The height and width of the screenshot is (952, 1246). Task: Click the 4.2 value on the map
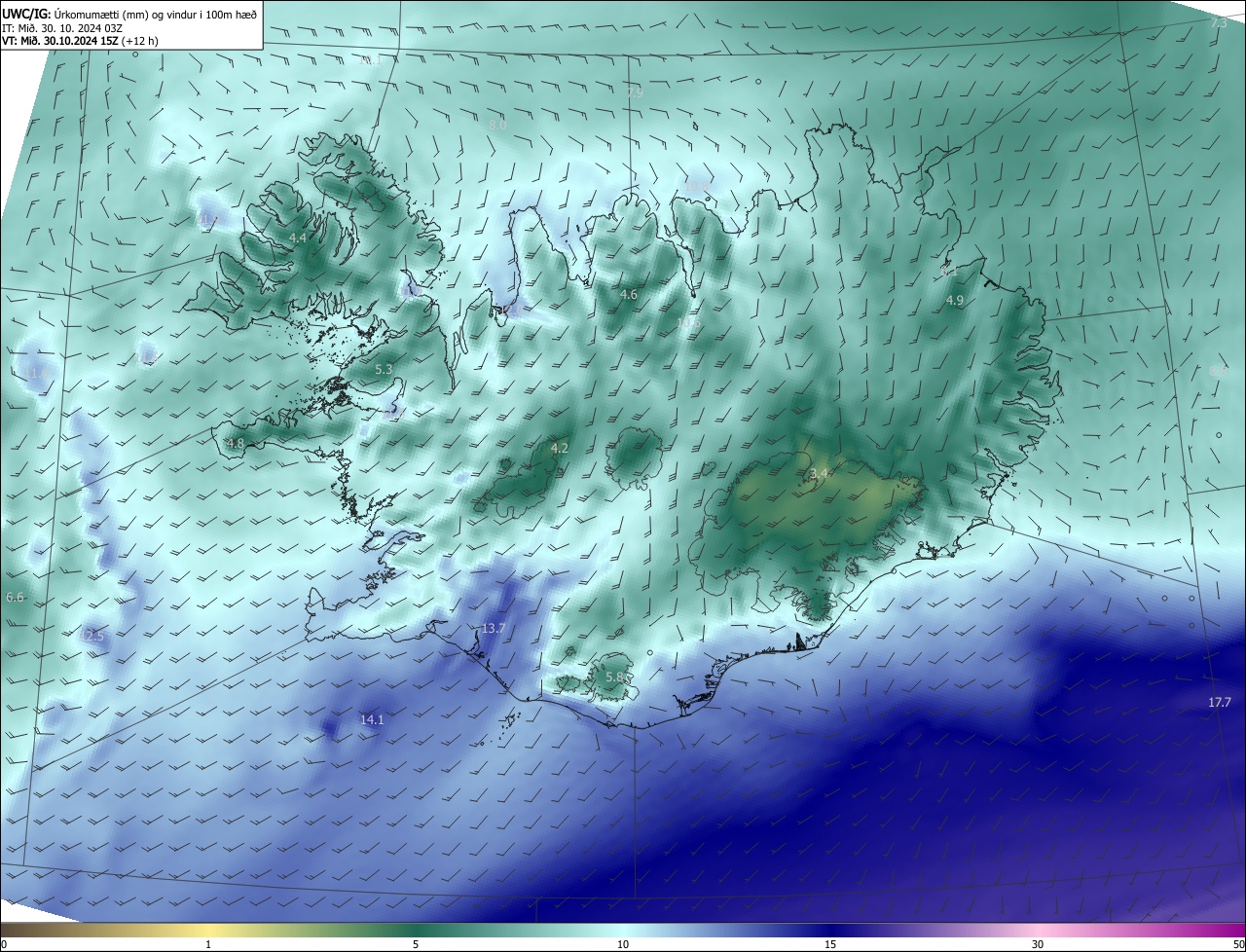tap(559, 449)
